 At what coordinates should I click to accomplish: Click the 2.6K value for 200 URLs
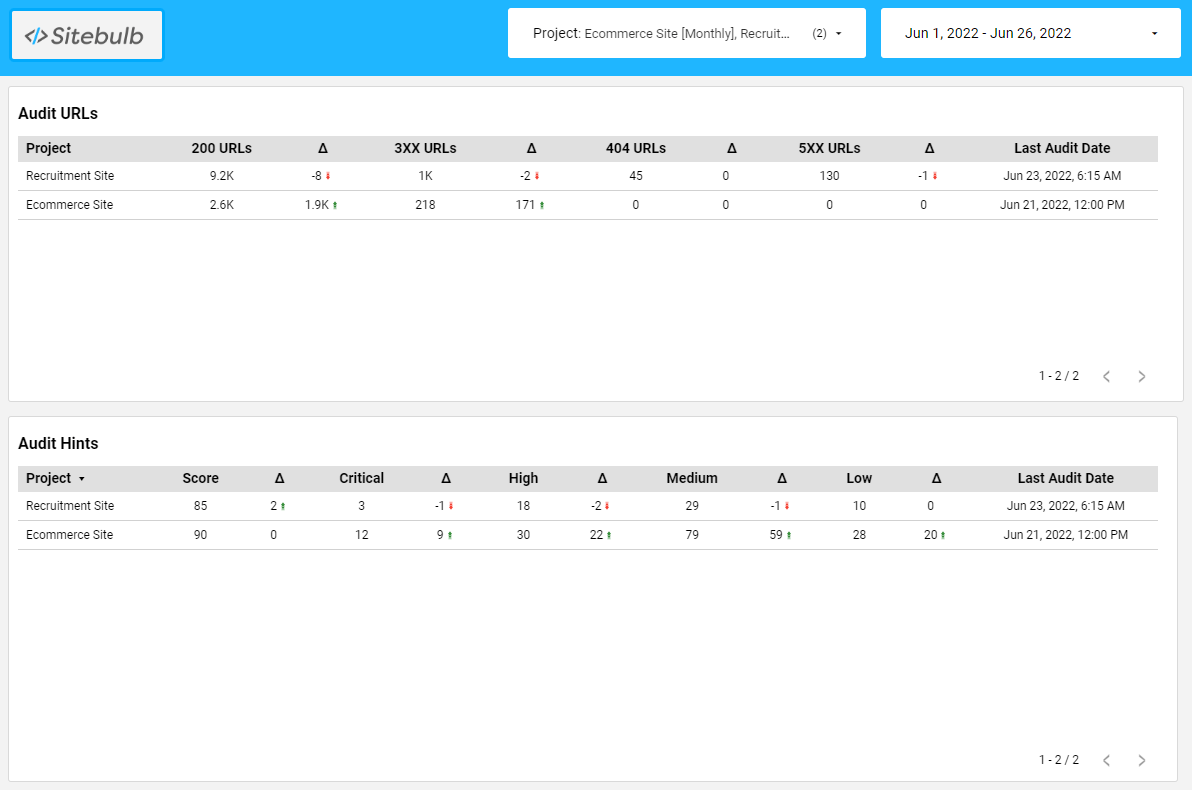click(222, 205)
